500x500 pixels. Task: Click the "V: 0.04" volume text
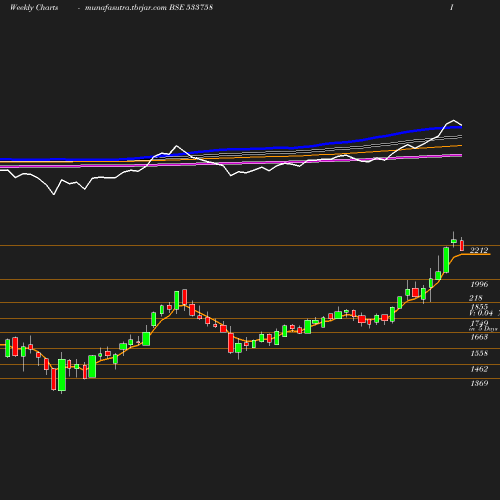(481, 313)
